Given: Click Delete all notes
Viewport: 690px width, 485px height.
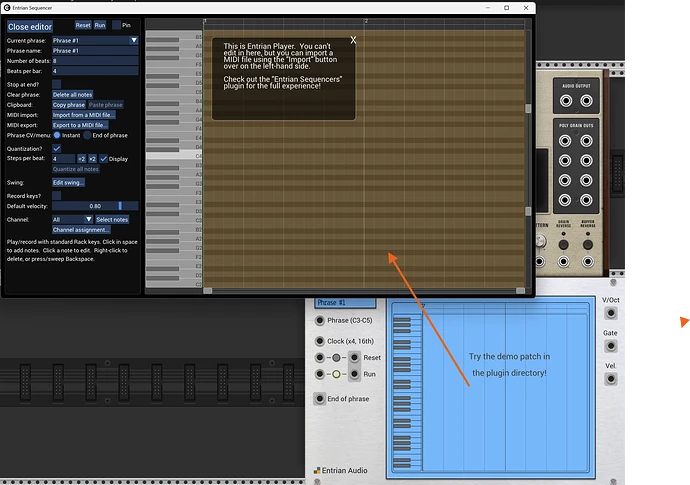Looking at the screenshot, I should click(x=73, y=95).
